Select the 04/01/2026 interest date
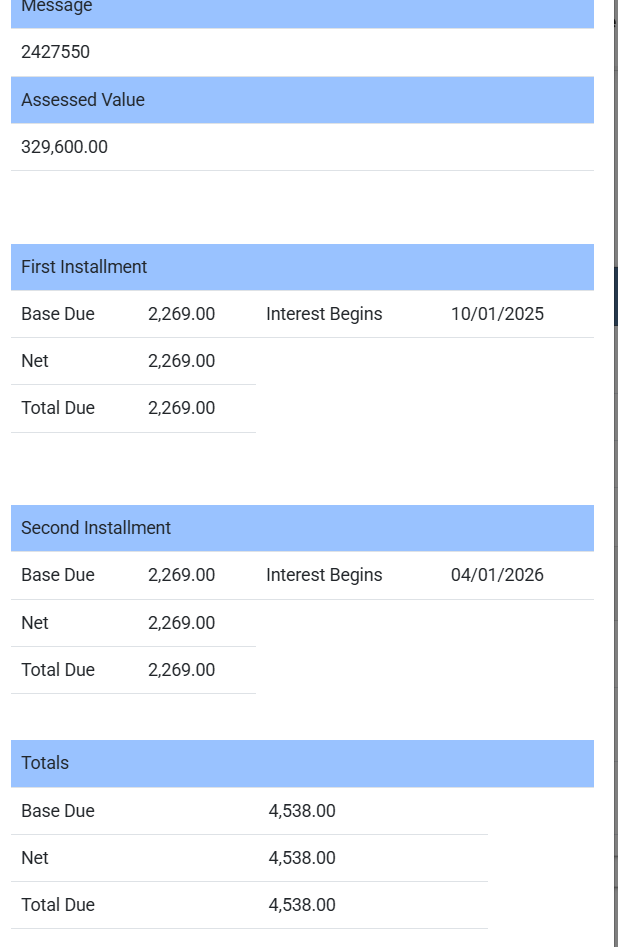 click(497, 575)
